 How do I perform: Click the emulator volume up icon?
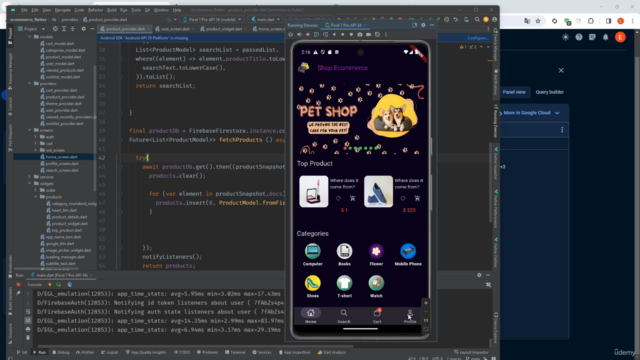299,35
